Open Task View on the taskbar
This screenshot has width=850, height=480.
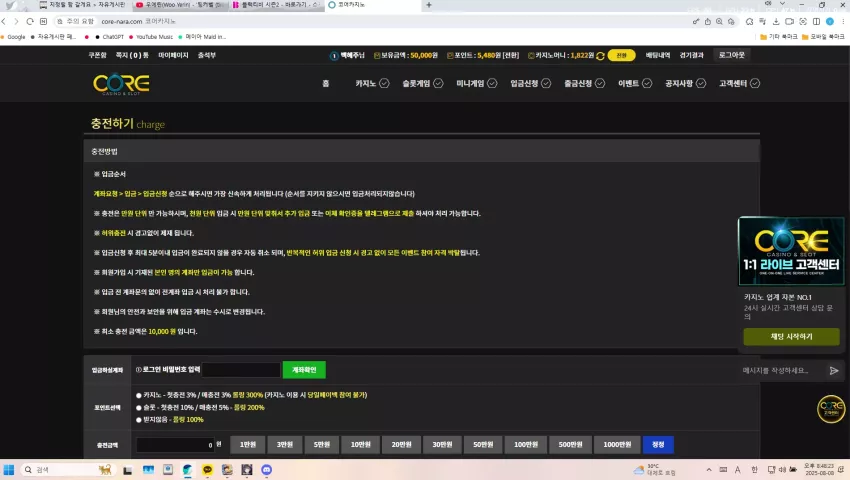128,470
